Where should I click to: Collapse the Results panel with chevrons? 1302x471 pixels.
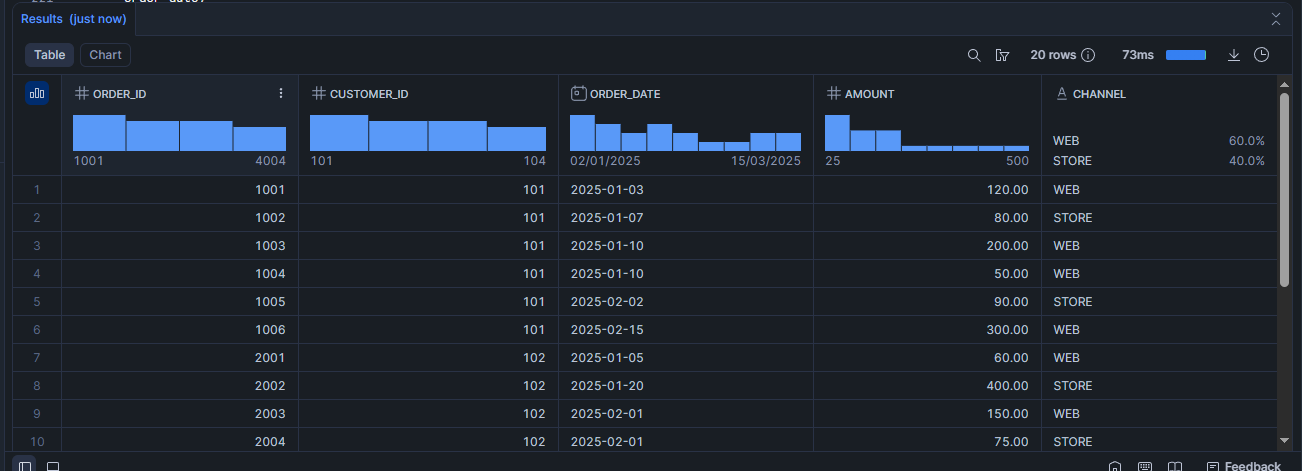[x=1276, y=19]
